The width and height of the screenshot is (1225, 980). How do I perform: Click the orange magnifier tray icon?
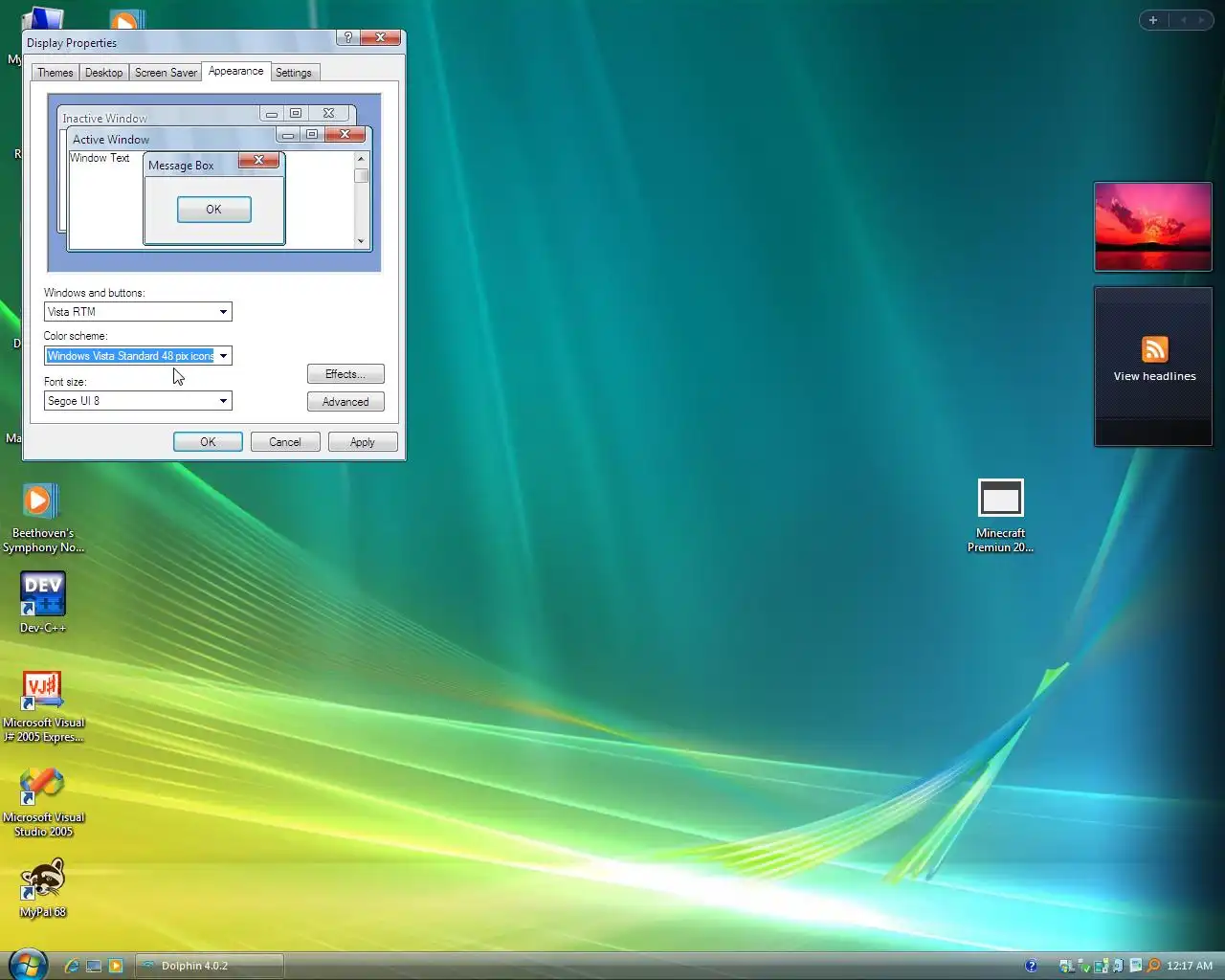[x=1153, y=966]
